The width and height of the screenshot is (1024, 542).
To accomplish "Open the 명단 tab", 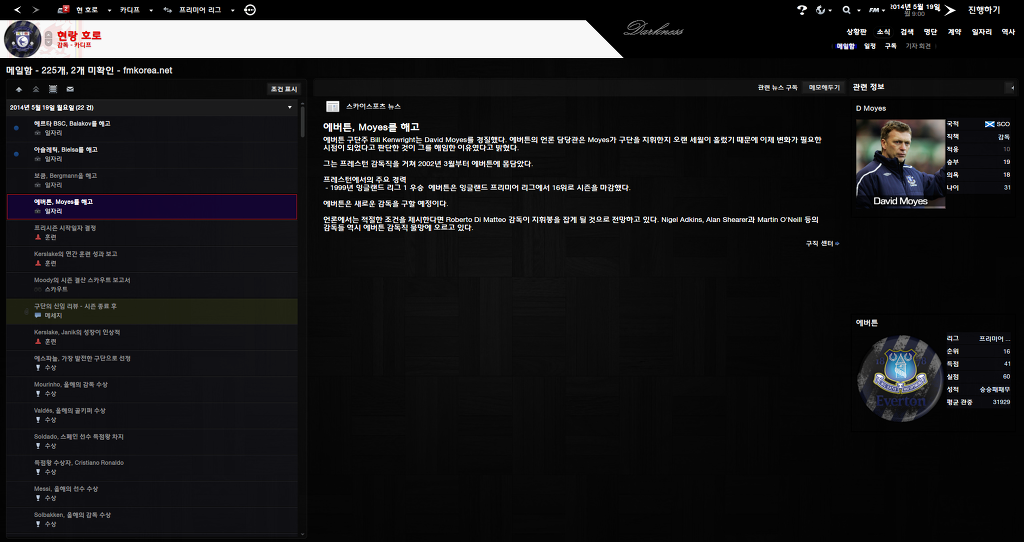I will 931,31.
